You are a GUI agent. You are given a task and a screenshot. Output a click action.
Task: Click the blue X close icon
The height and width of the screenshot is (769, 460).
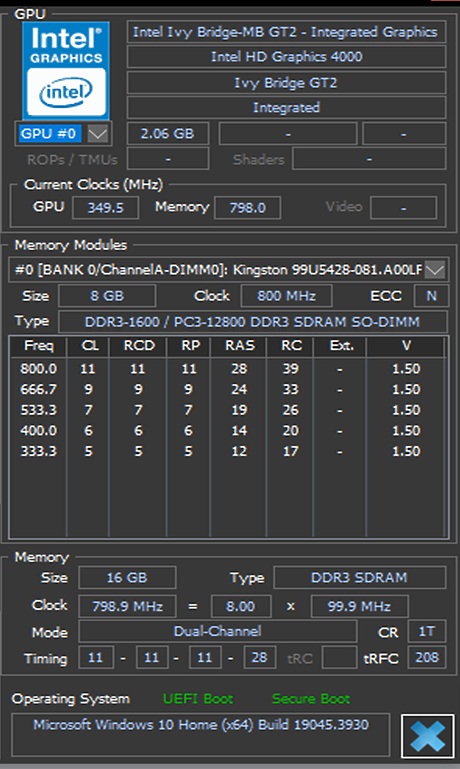pos(428,736)
